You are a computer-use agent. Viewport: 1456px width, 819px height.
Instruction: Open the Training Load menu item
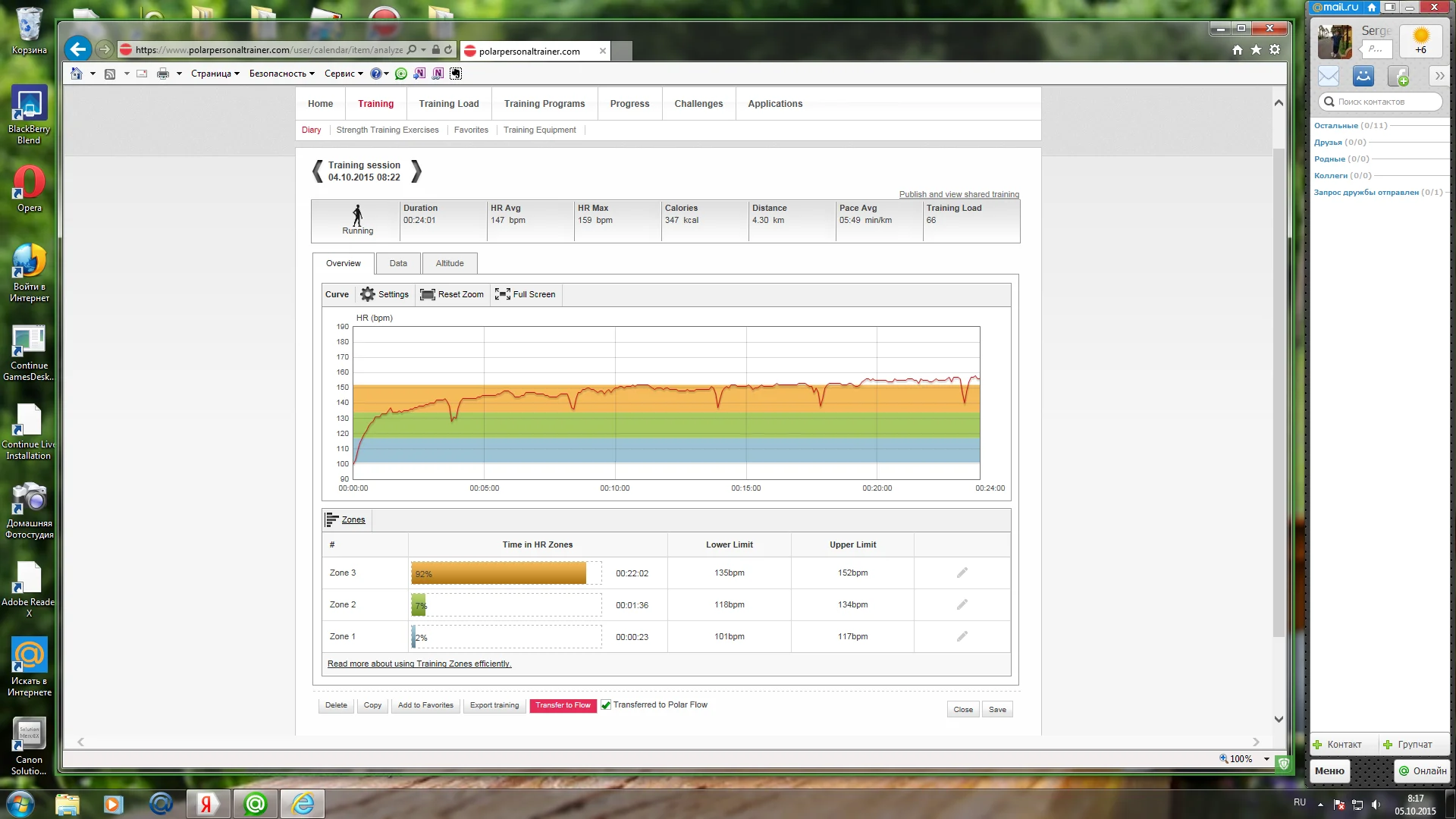pos(448,104)
